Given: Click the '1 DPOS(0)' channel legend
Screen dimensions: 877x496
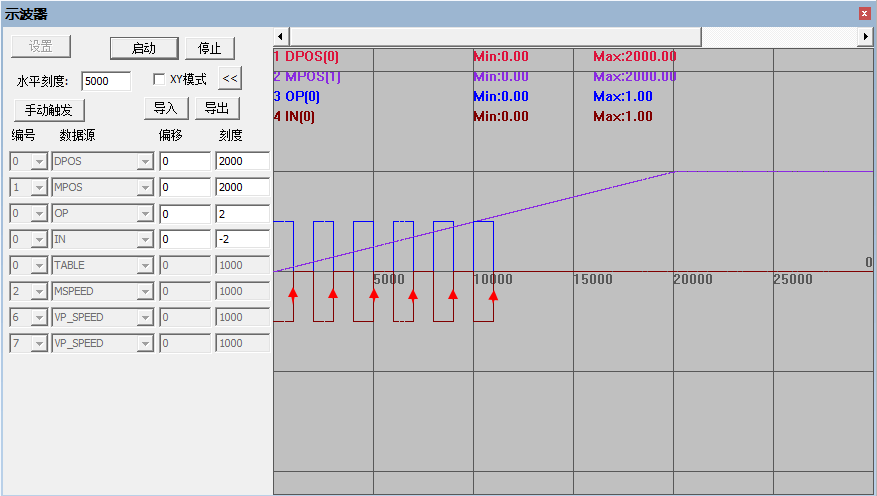Looking at the screenshot, I should (x=307, y=56).
